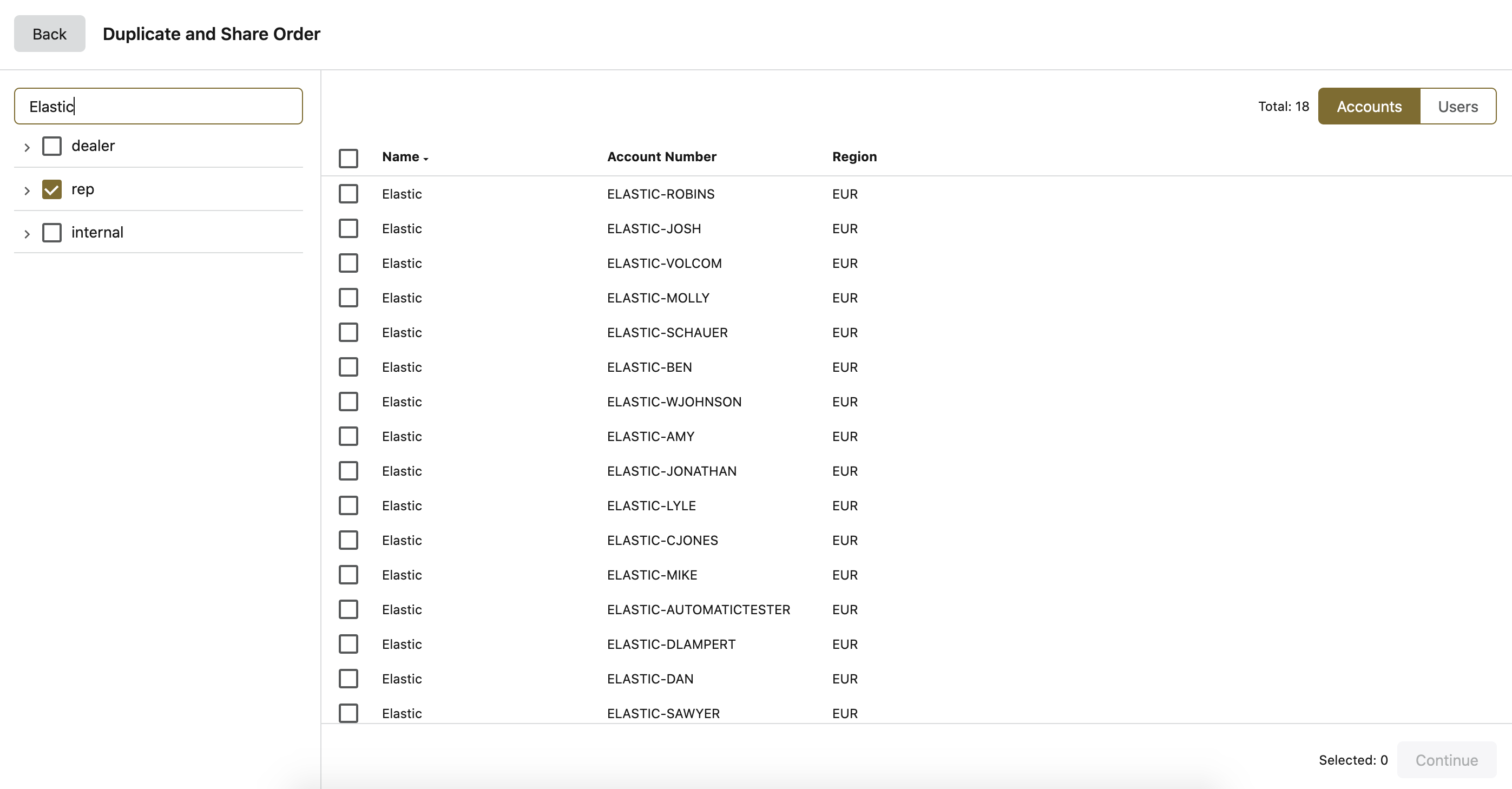Toggle the select-all header checkbox
Image resolution: width=1512 pixels, height=789 pixels.
pyautogui.click(x=348, y=158)
